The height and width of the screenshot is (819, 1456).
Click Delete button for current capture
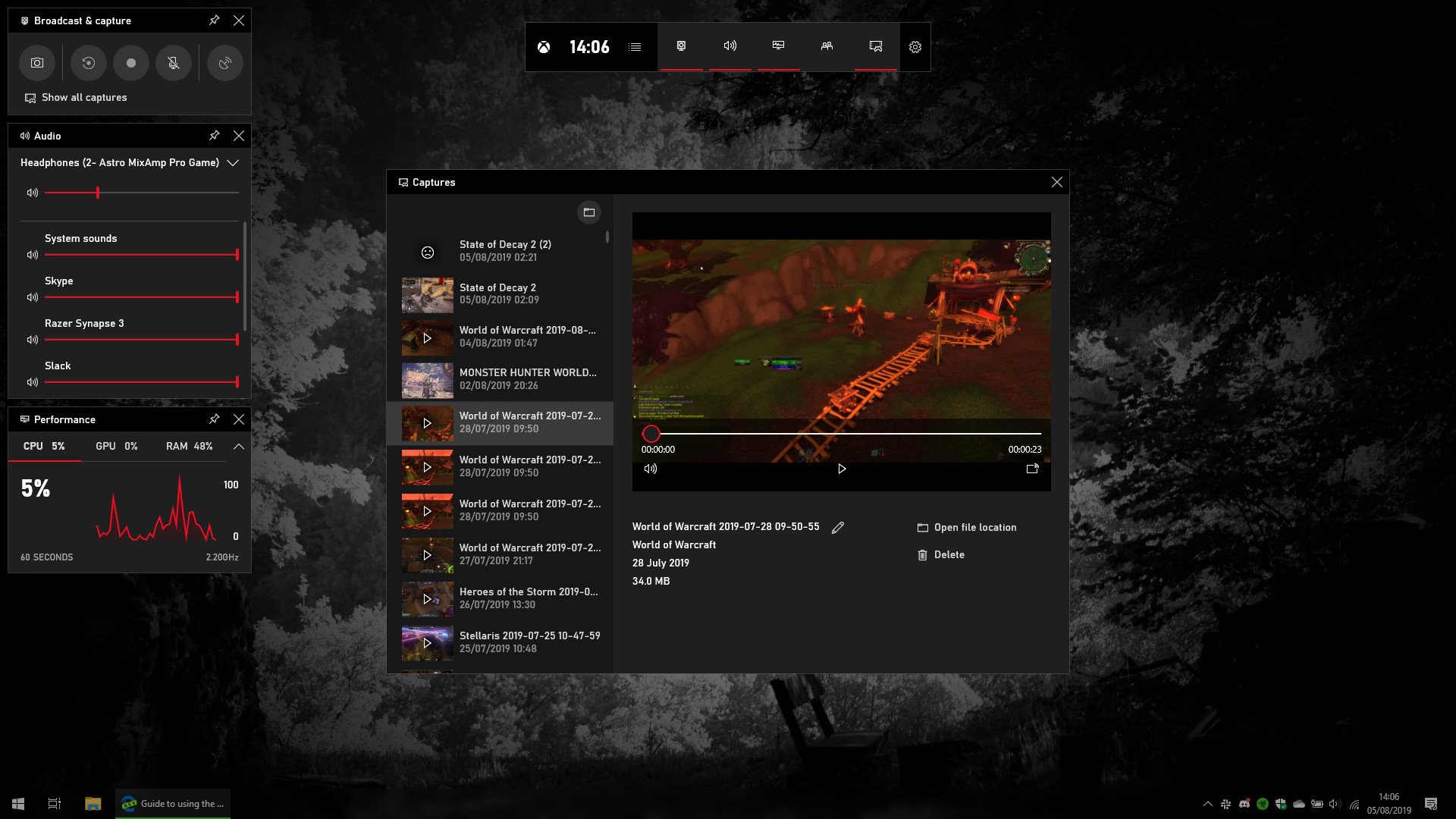tap(940, 554)
